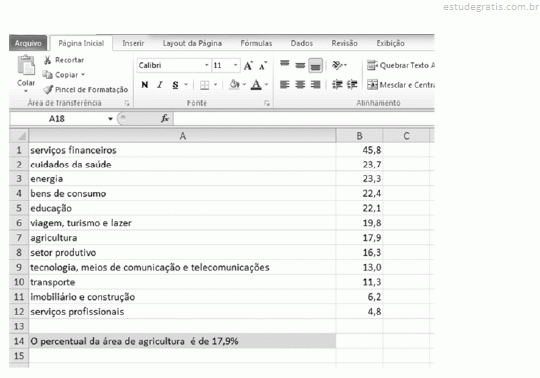Toggle italic I formatting

[x=160, y=85]
